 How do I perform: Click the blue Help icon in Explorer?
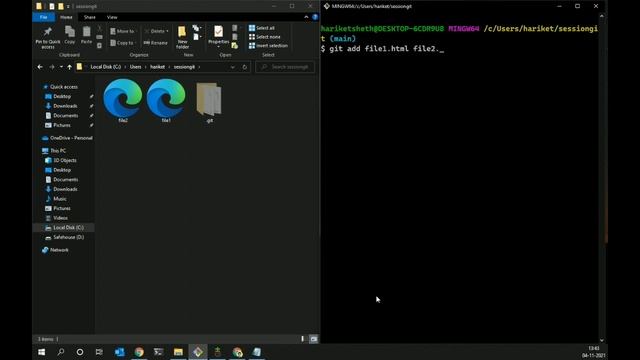(x=315, y=17)
